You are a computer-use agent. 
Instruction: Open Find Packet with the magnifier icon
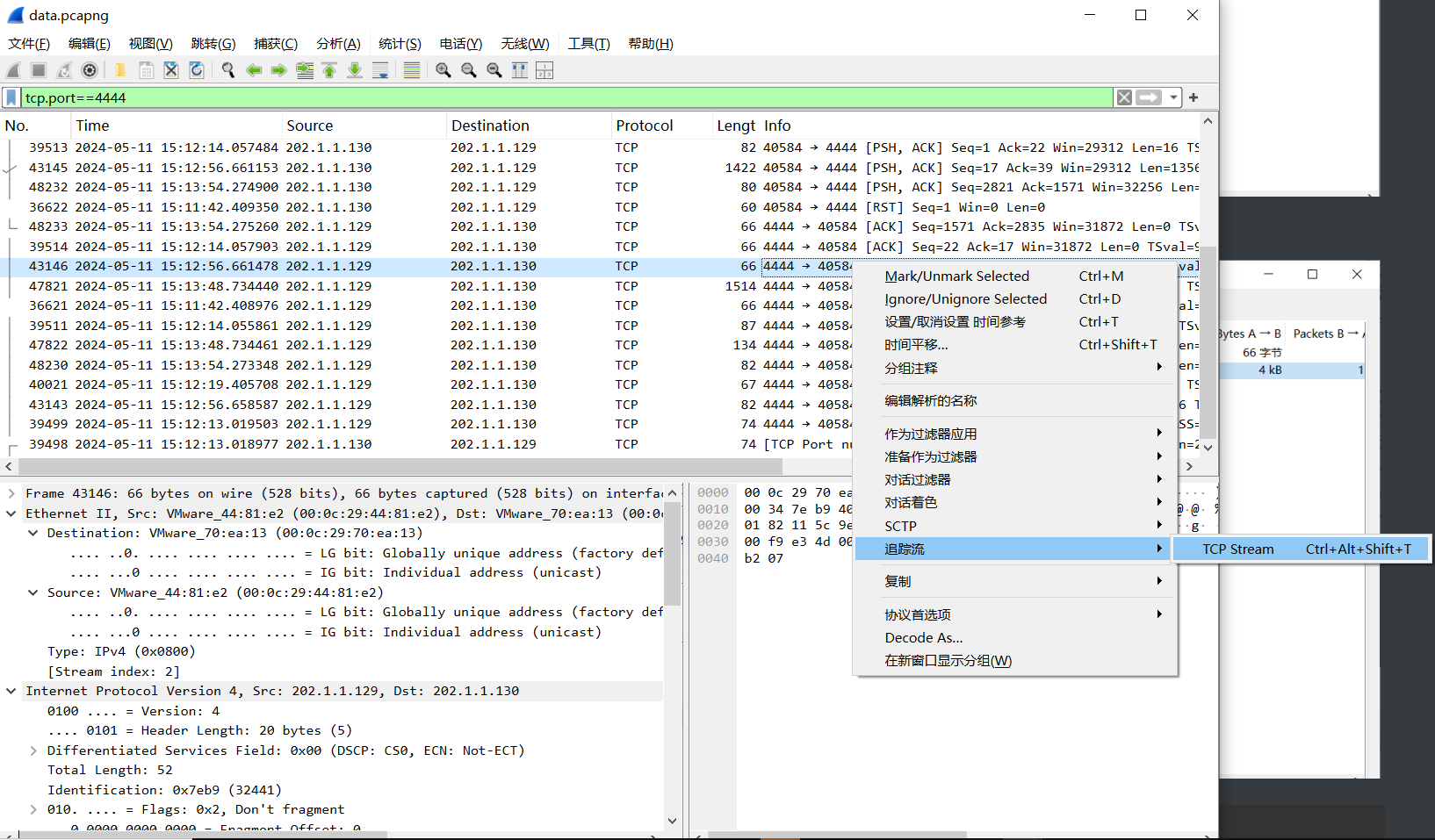228,70
